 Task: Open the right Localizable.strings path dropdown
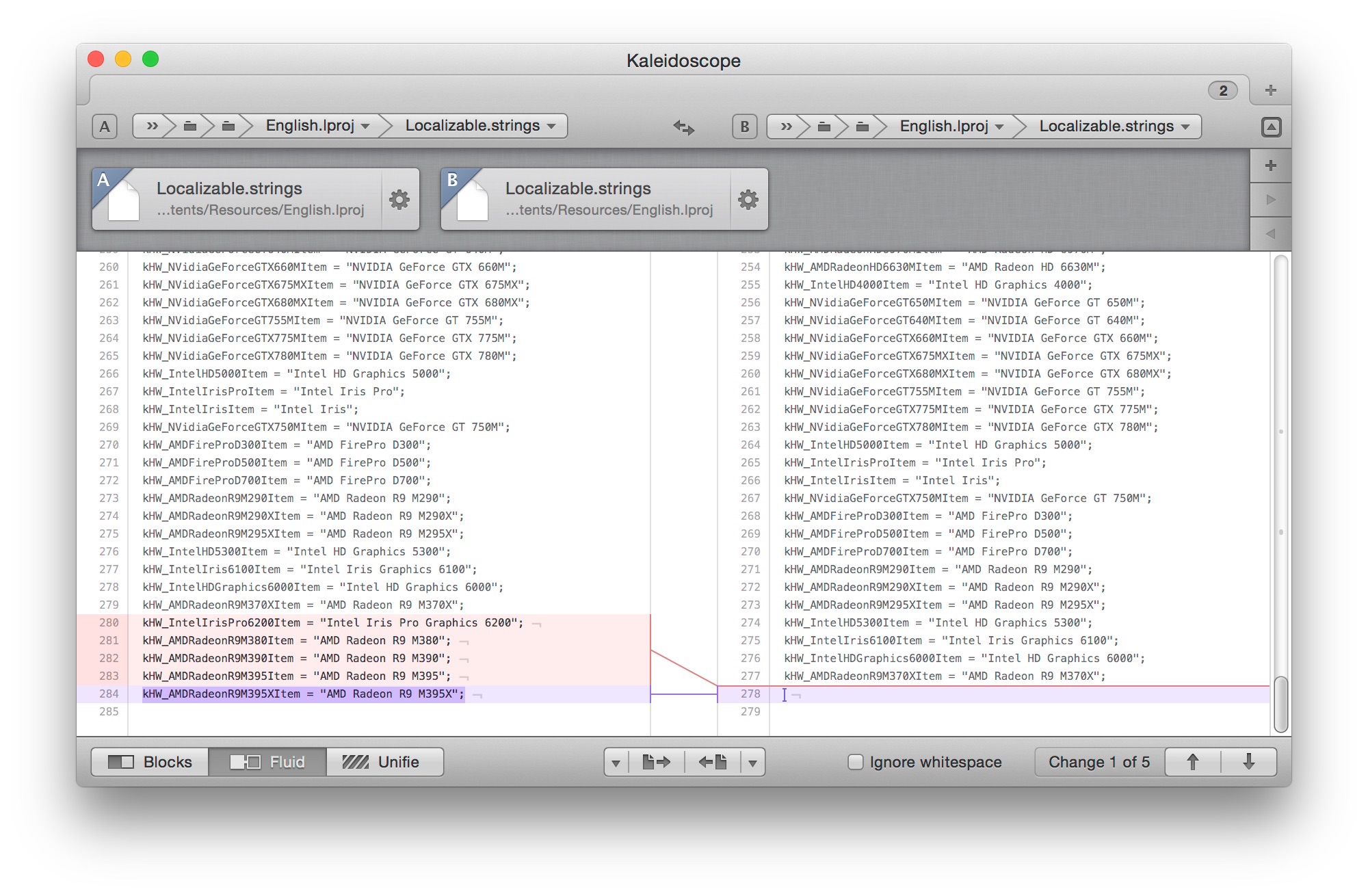tap(1114, 127)
